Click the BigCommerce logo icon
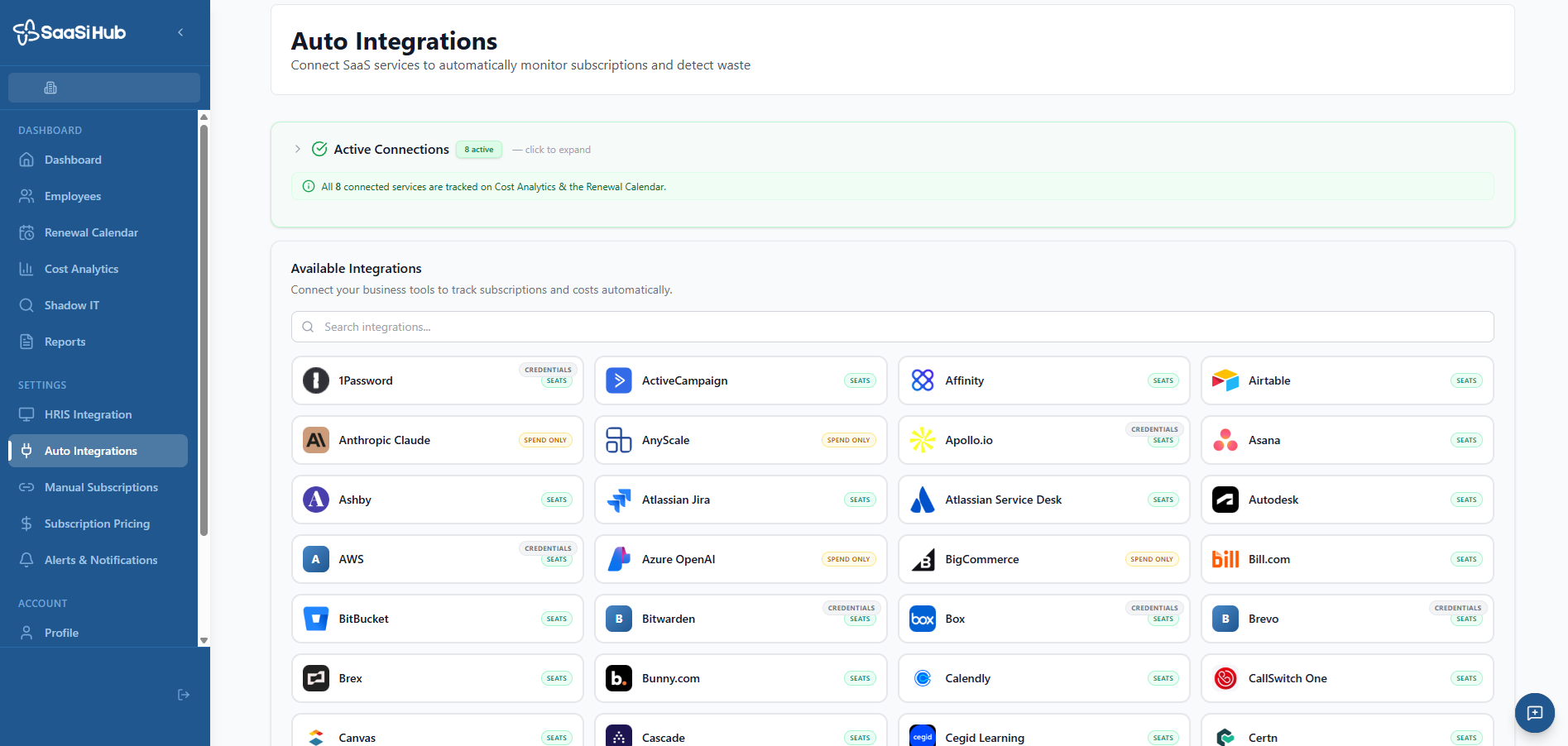The image size is (1568, 746). pyautogui.click(x=923, y=559)
